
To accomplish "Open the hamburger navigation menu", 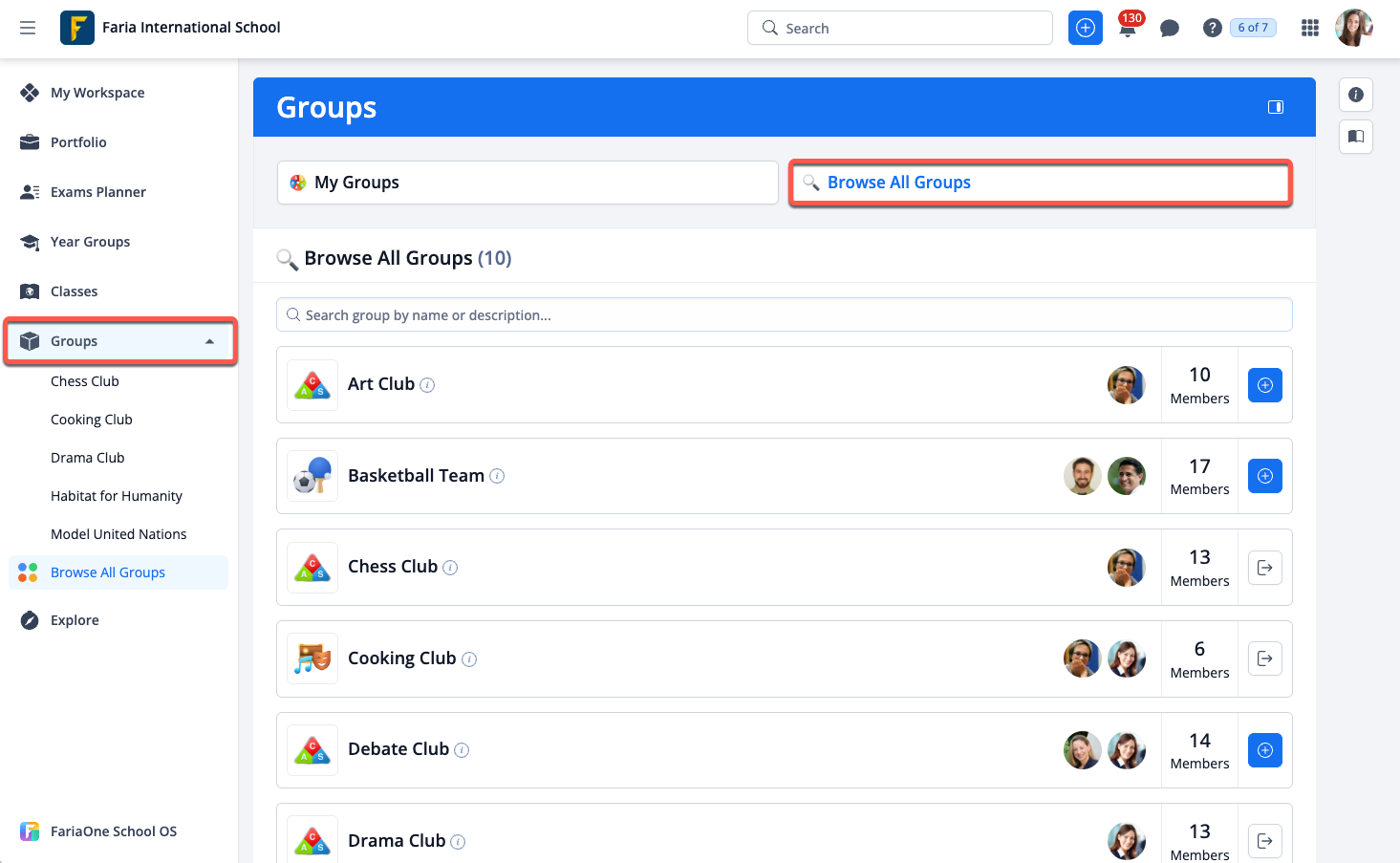I will pos(28,28).
